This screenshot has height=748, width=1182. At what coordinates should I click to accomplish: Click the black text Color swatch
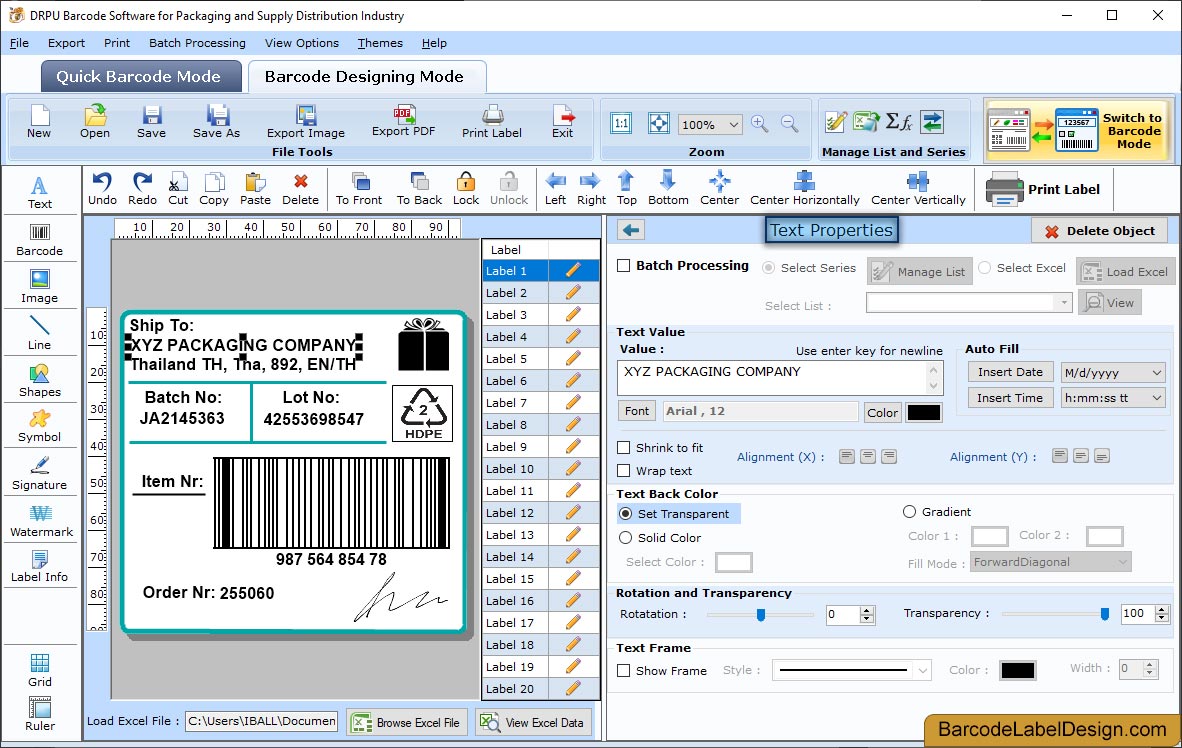(x=923, y=412)
